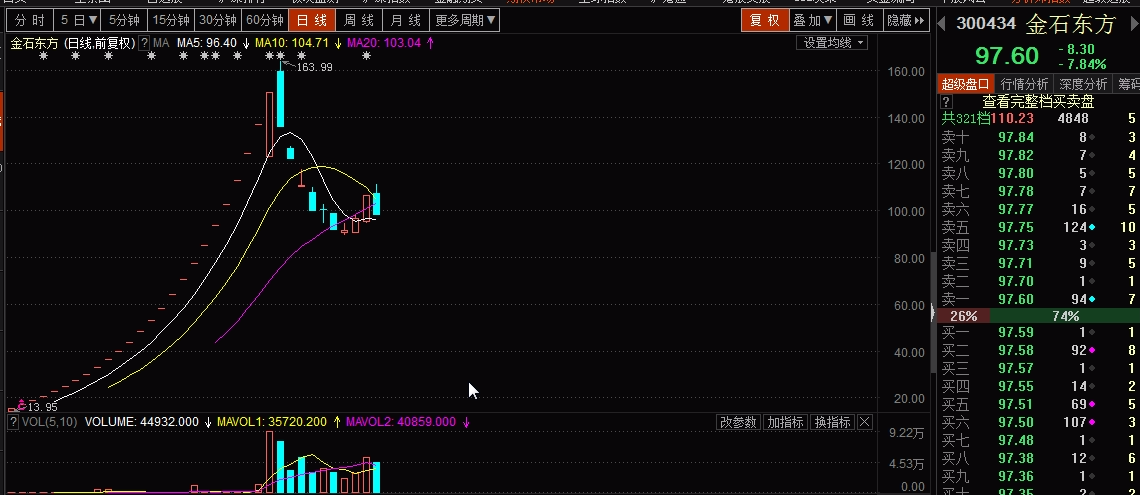The image size is (1140, 495).
Task: Click the 共321档 total levels label
Action: coord(966,118)
